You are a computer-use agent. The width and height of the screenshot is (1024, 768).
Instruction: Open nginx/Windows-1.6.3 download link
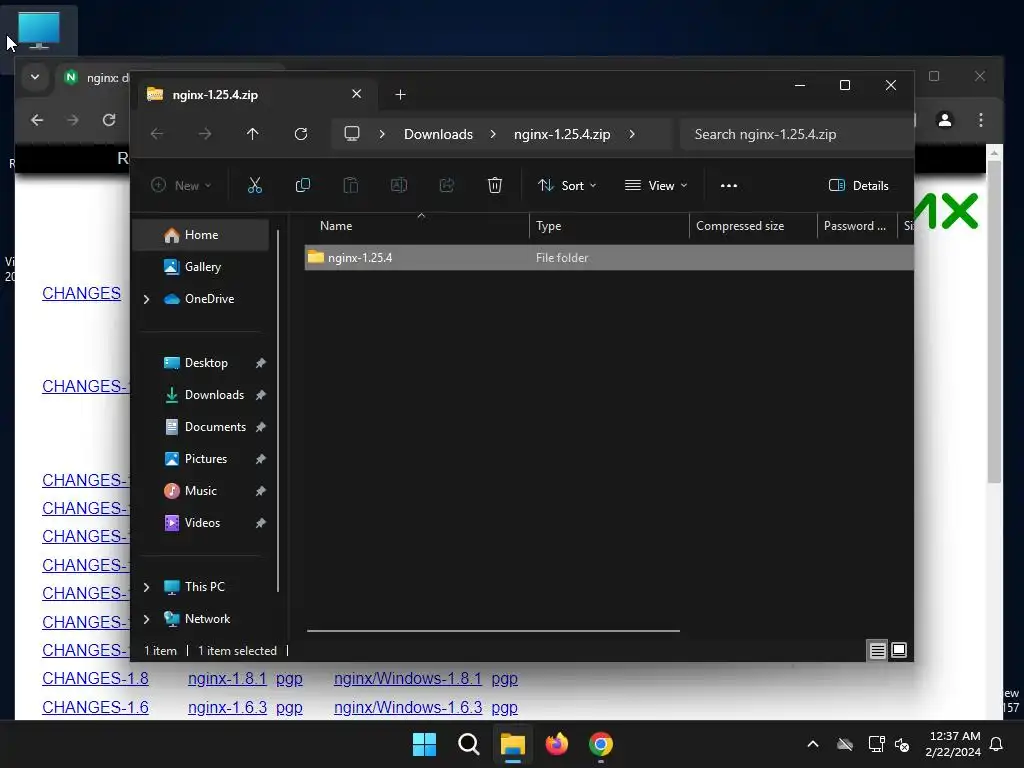[408, 707]
